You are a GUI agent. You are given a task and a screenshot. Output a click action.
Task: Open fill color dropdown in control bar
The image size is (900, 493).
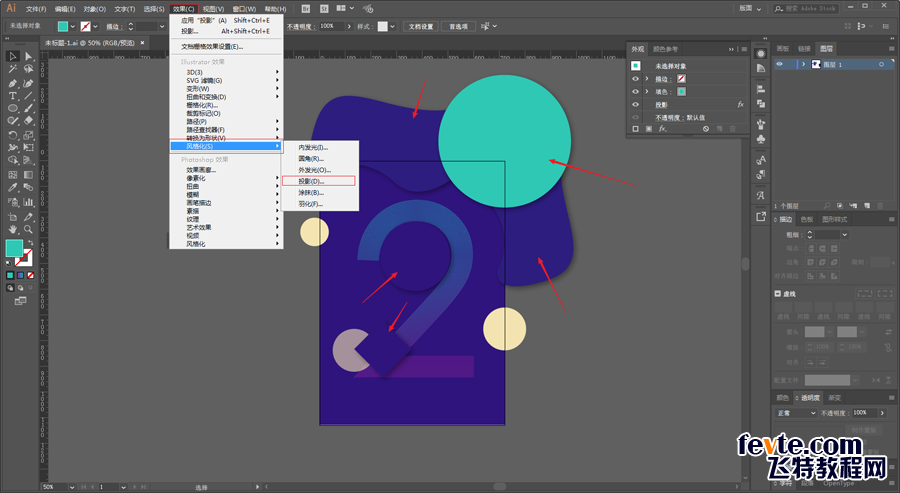pyautogui.click(x=73, y=26)
